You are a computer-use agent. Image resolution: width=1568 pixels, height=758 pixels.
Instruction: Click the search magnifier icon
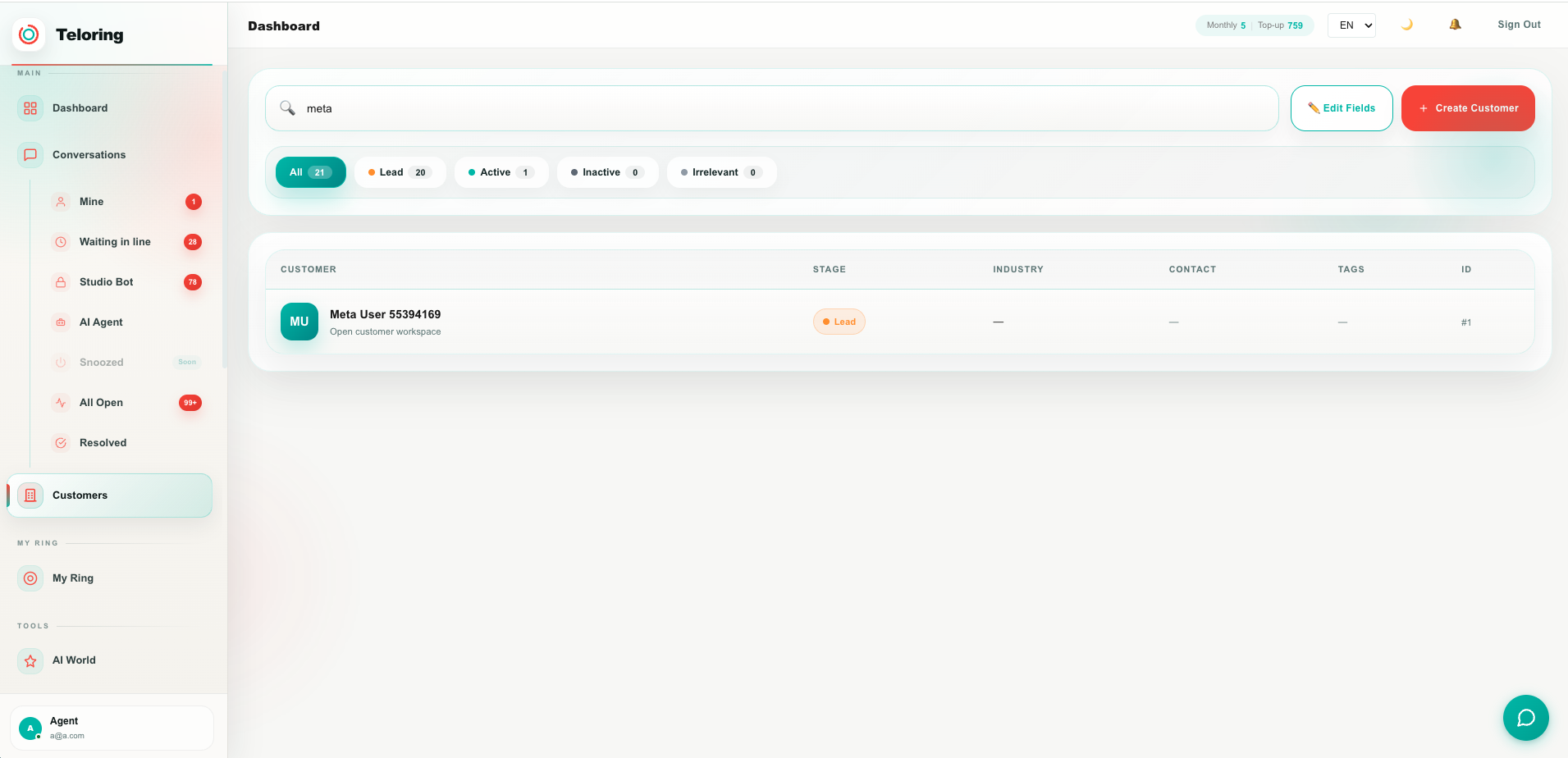point(287,108)
